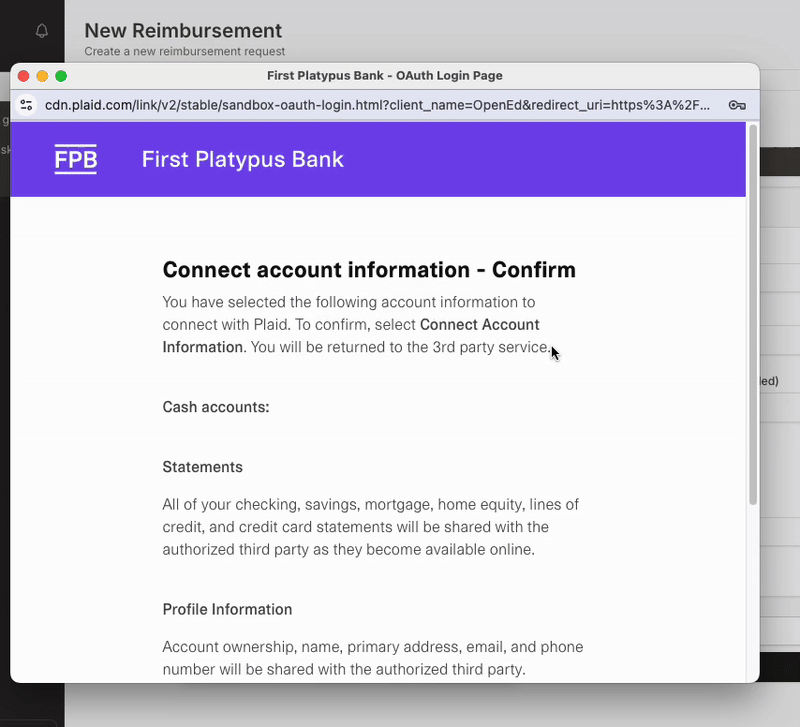Click the Profile Information section heading
The image size is (800, 727).
tap(227, 609)
